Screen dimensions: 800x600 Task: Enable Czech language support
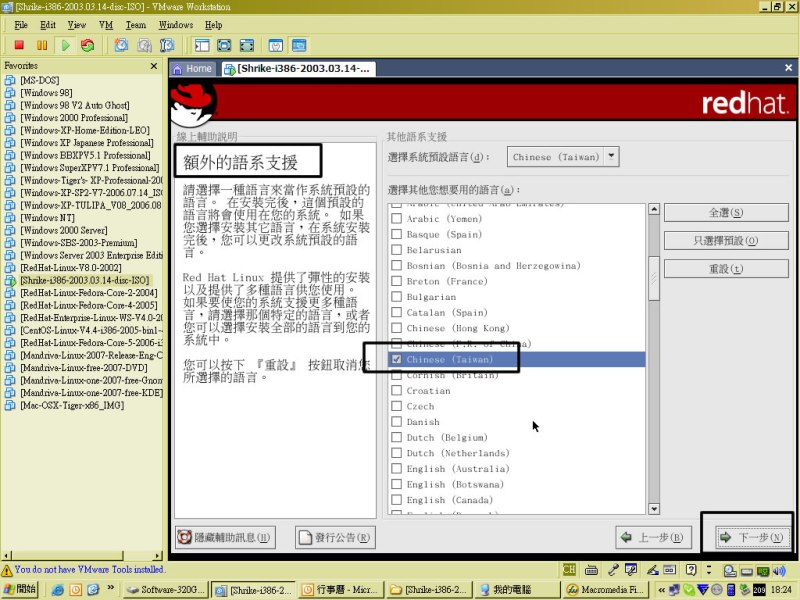396,407
